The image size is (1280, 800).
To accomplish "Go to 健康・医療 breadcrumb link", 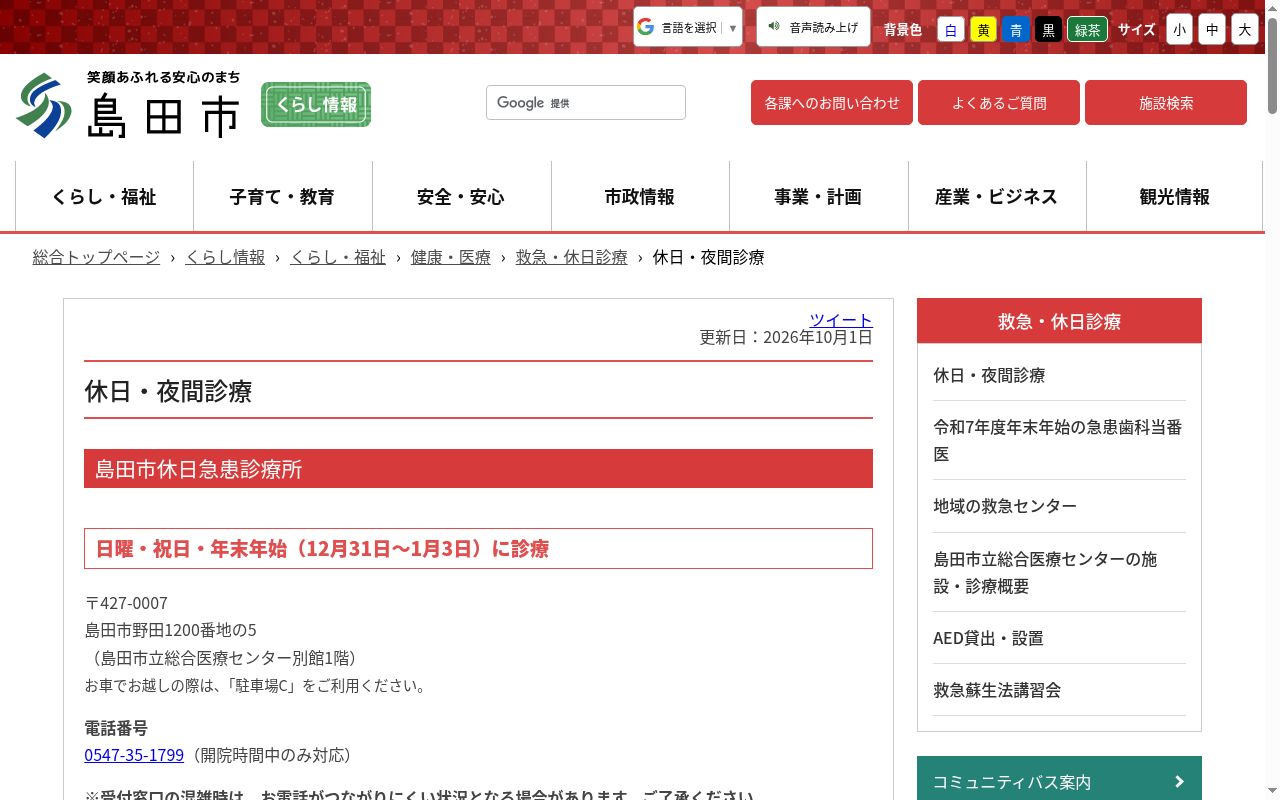I will click(451, 257).
